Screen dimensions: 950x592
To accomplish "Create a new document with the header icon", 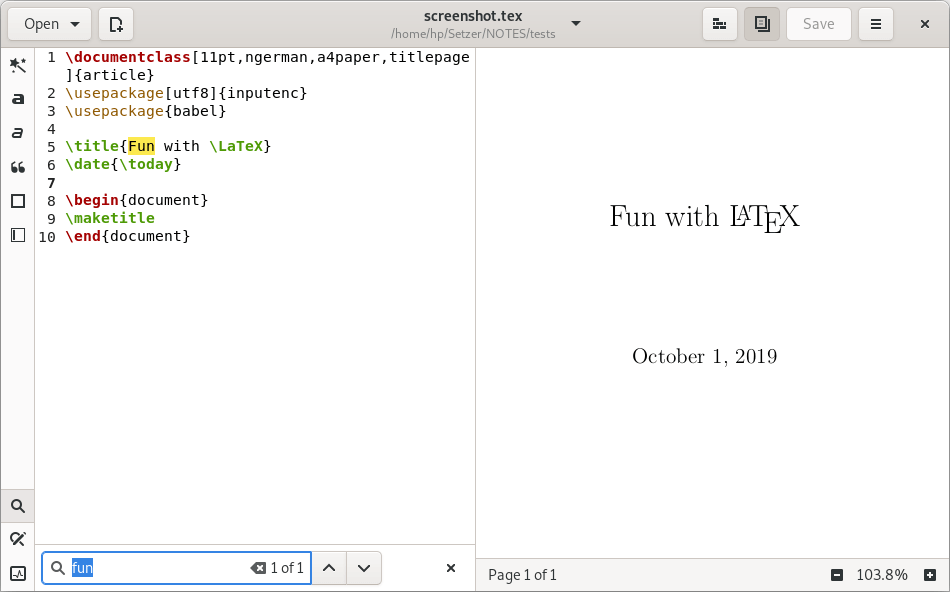I will (116, 24).
